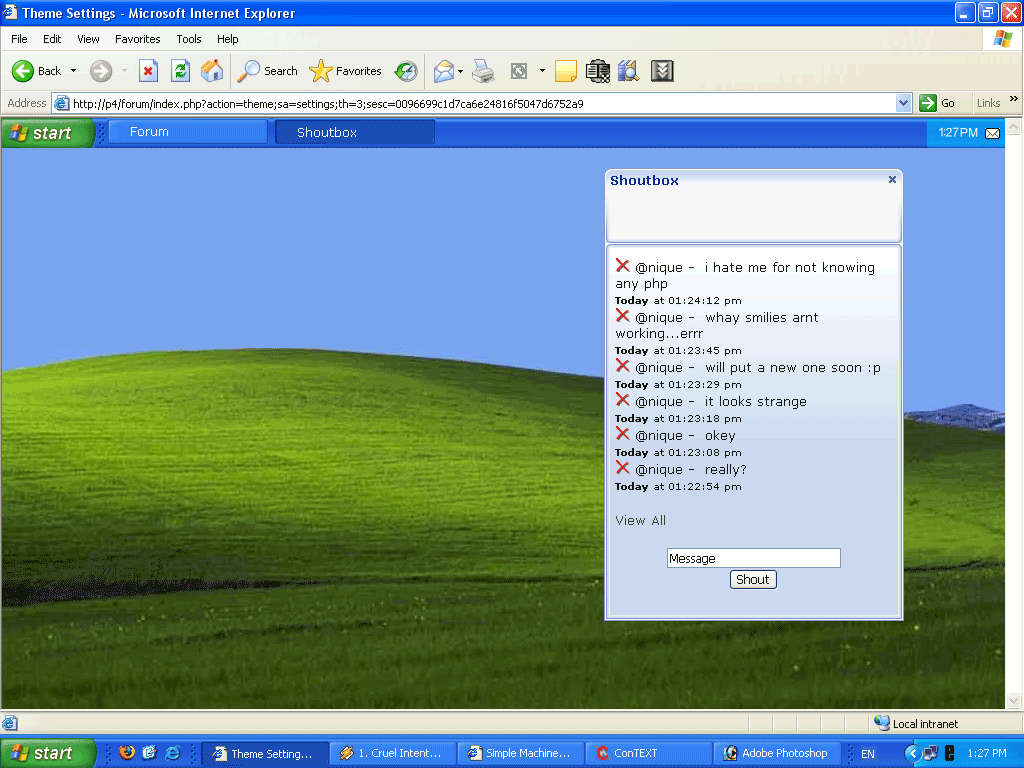
Task: Click the page scrollbar down arrow
Action: pyautogui.click(x=1014, y=701)
